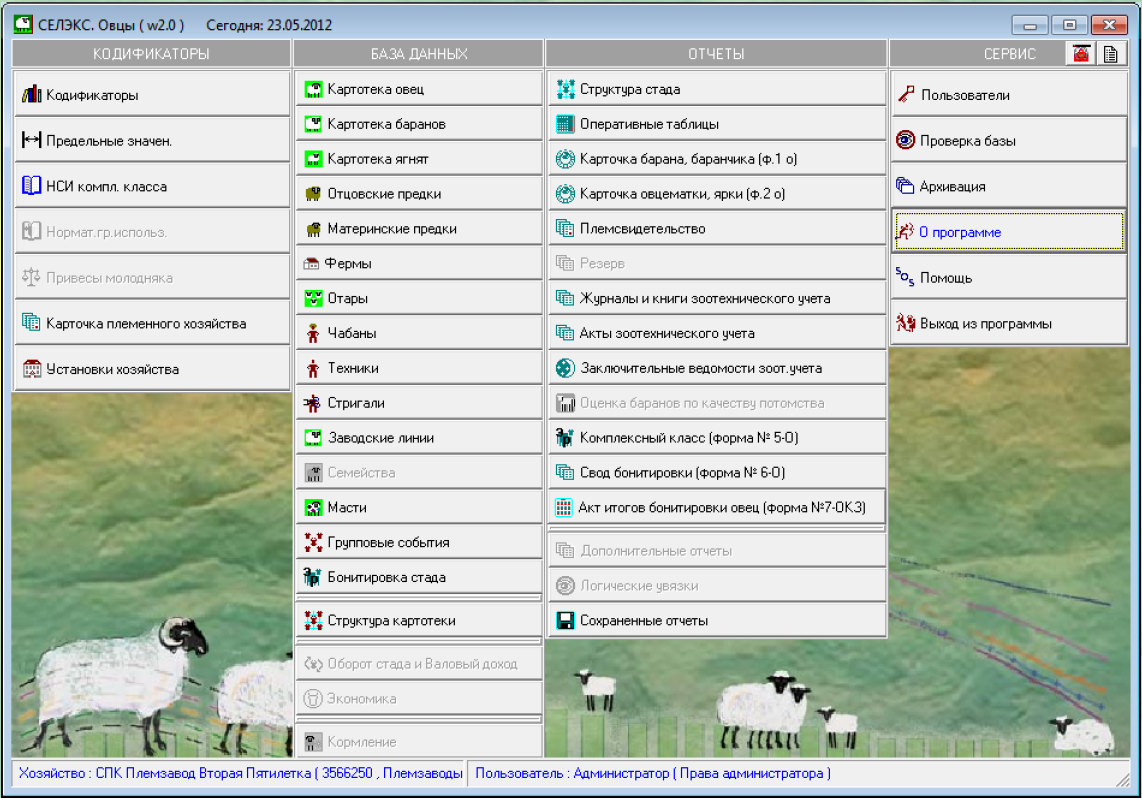The image size is (1142, 798).
Task: Open НСИ компл. класса reference
Action: [x=151, y=186]
